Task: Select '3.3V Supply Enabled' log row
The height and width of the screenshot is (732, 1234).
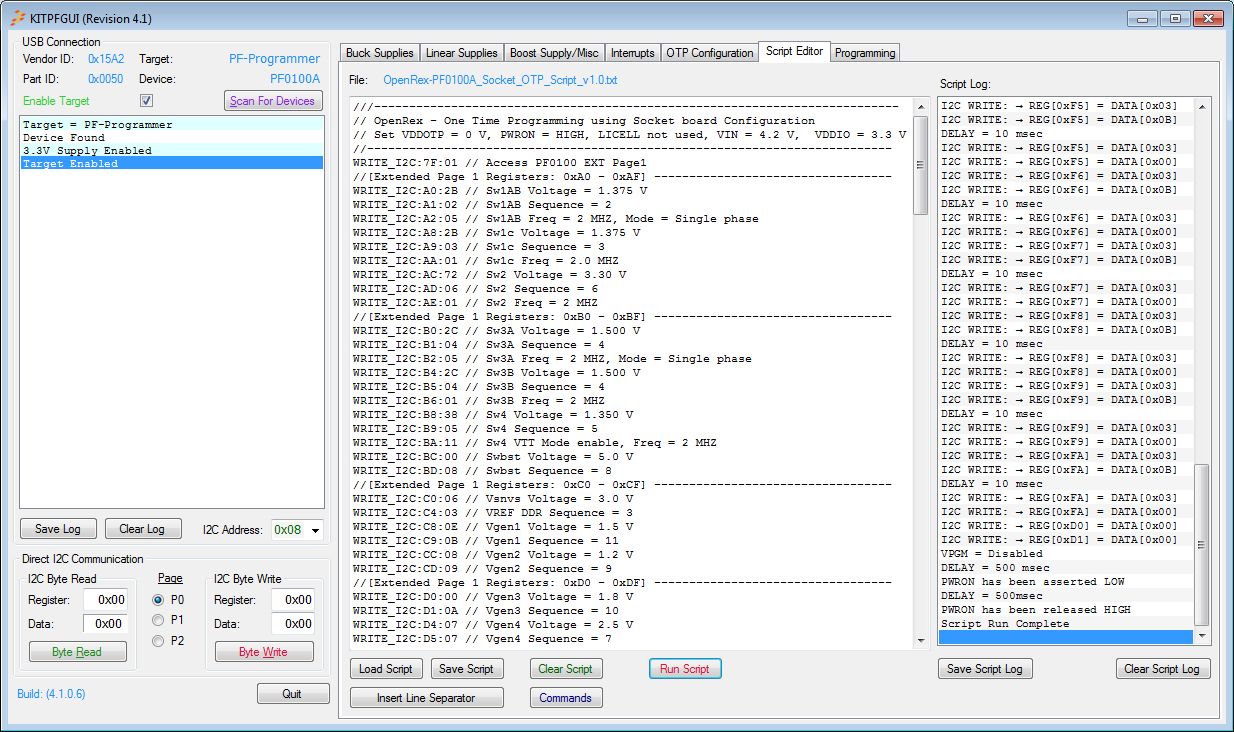Action: point(171,150)
